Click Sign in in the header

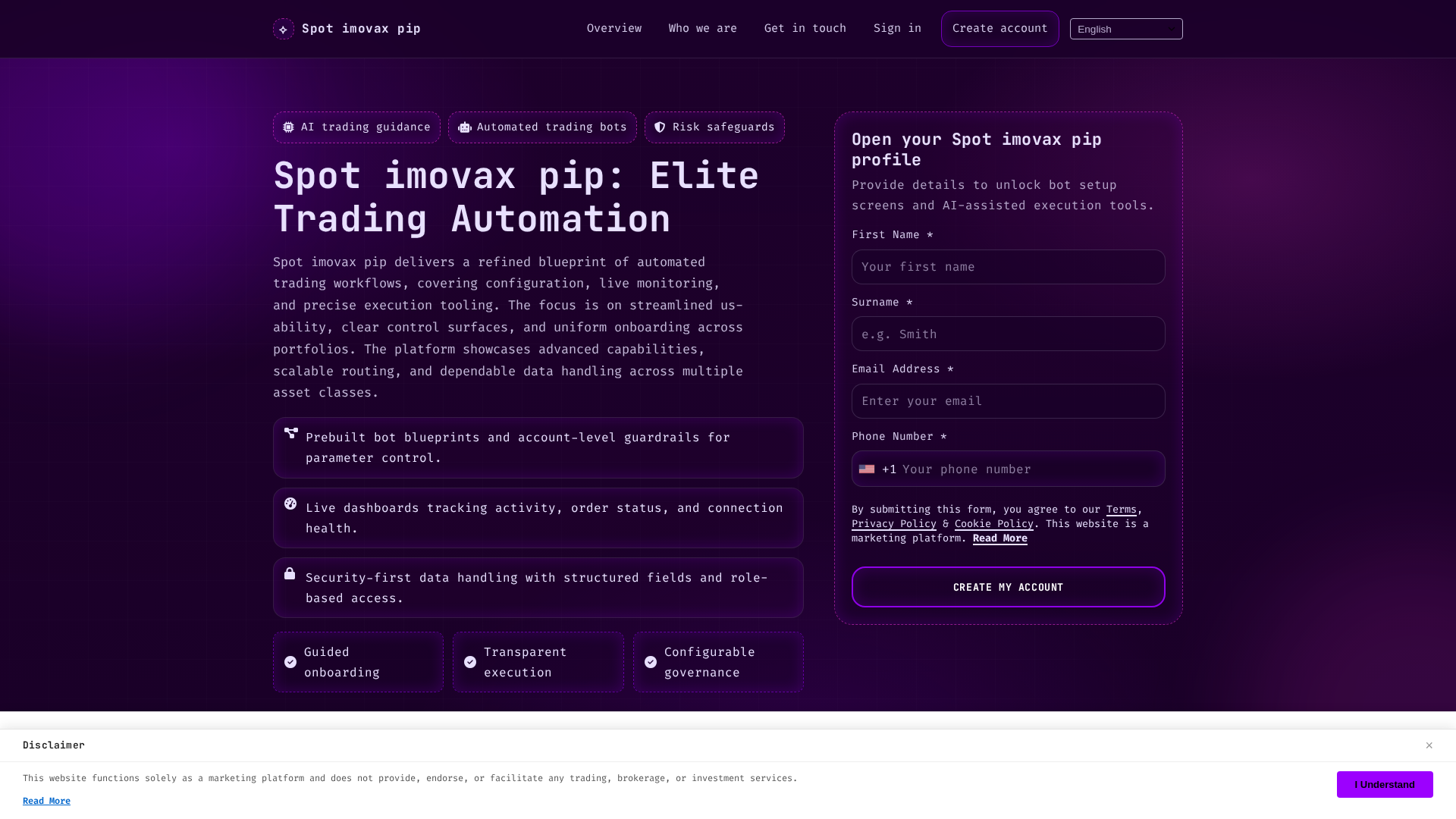pos(898,28)
